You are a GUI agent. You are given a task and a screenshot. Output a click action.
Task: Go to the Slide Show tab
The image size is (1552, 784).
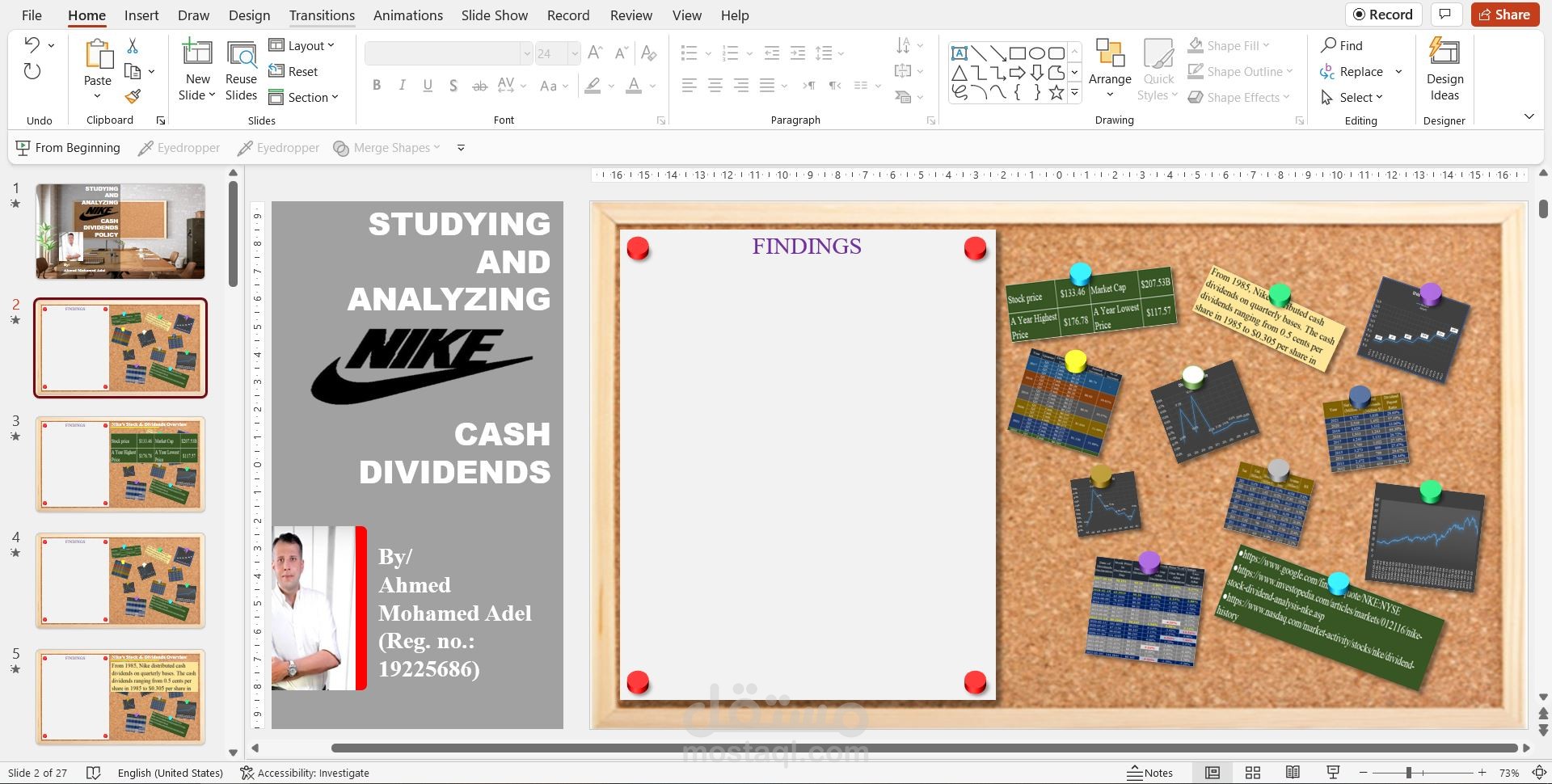495,15
